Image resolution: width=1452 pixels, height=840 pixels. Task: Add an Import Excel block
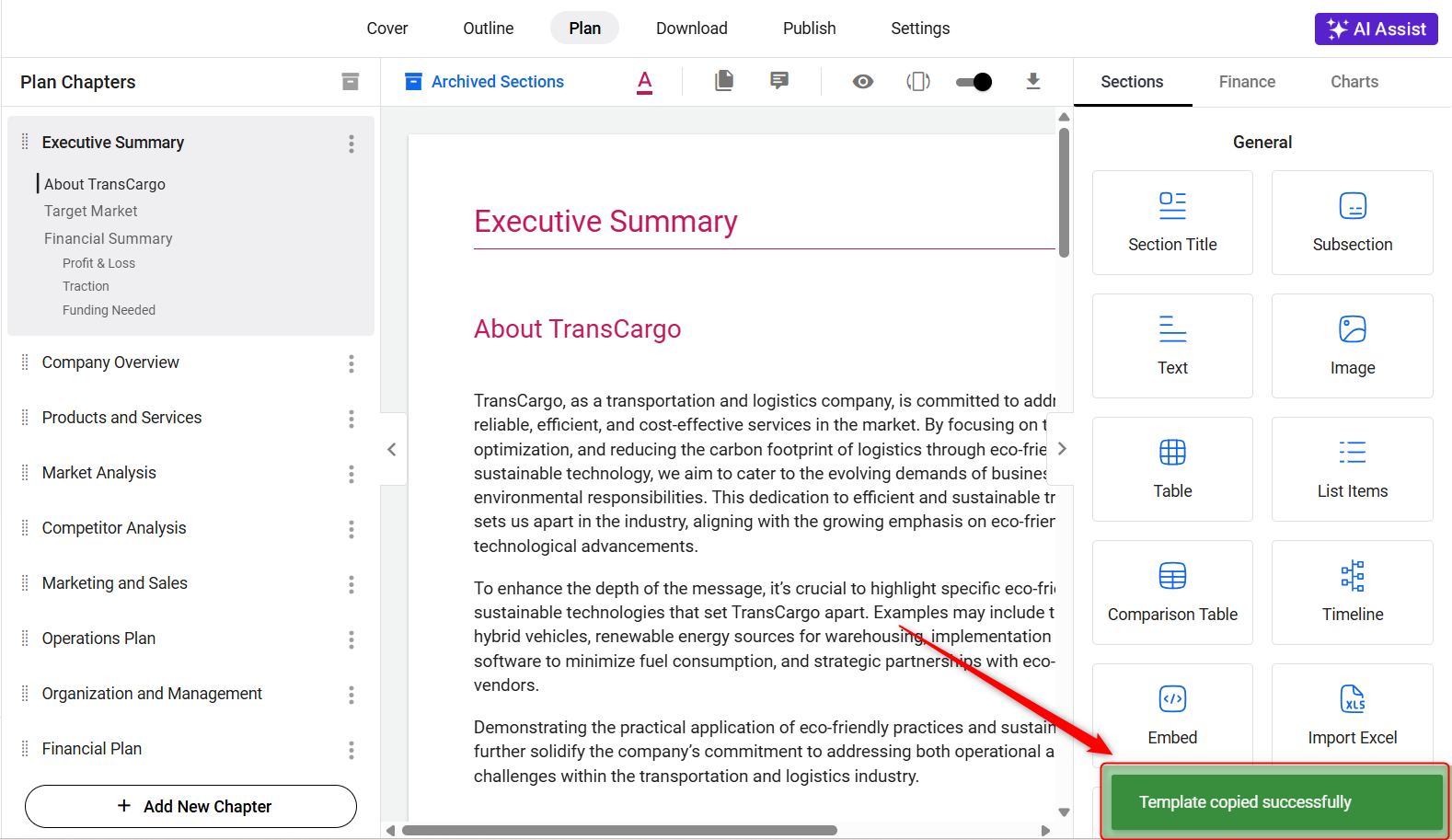click(x=1353, y=714)
